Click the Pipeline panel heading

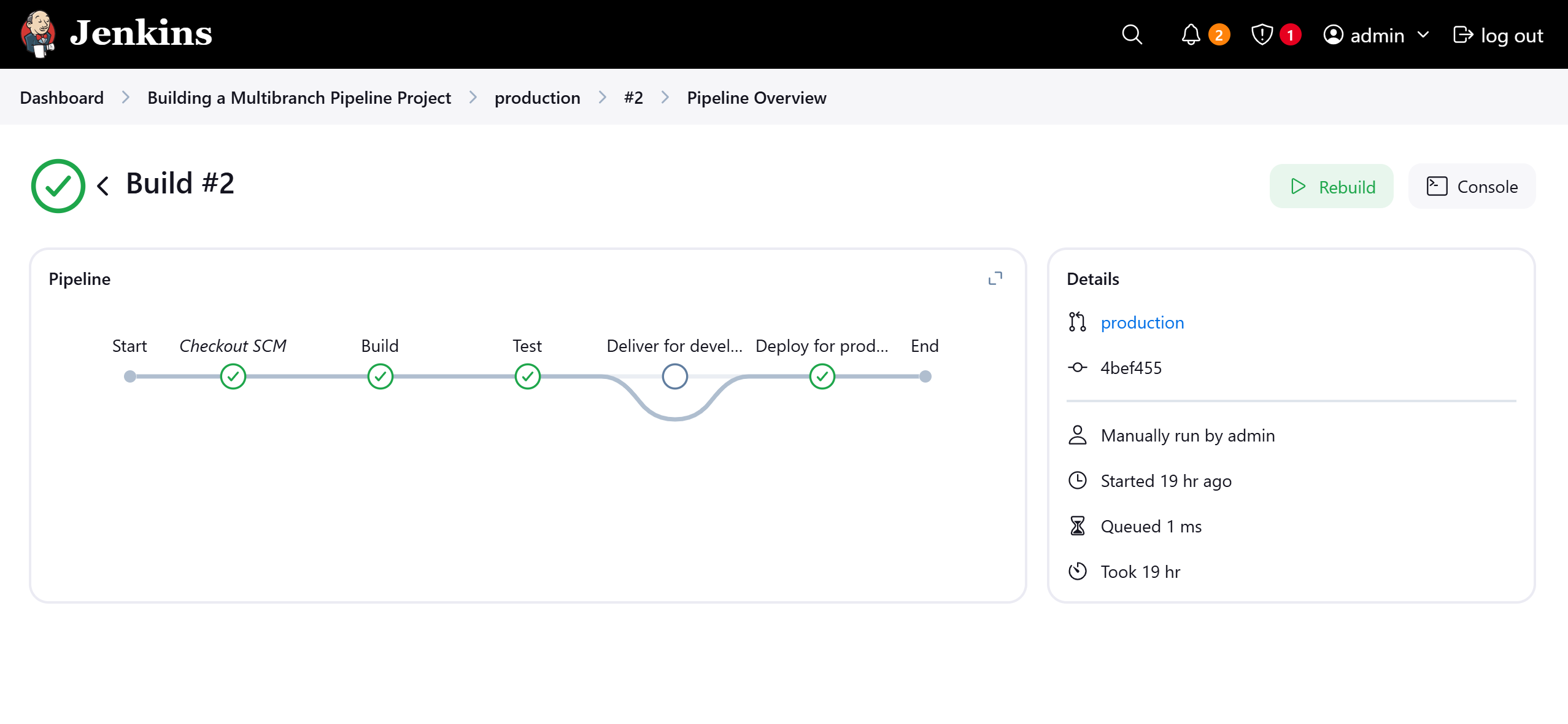(79, 279)
